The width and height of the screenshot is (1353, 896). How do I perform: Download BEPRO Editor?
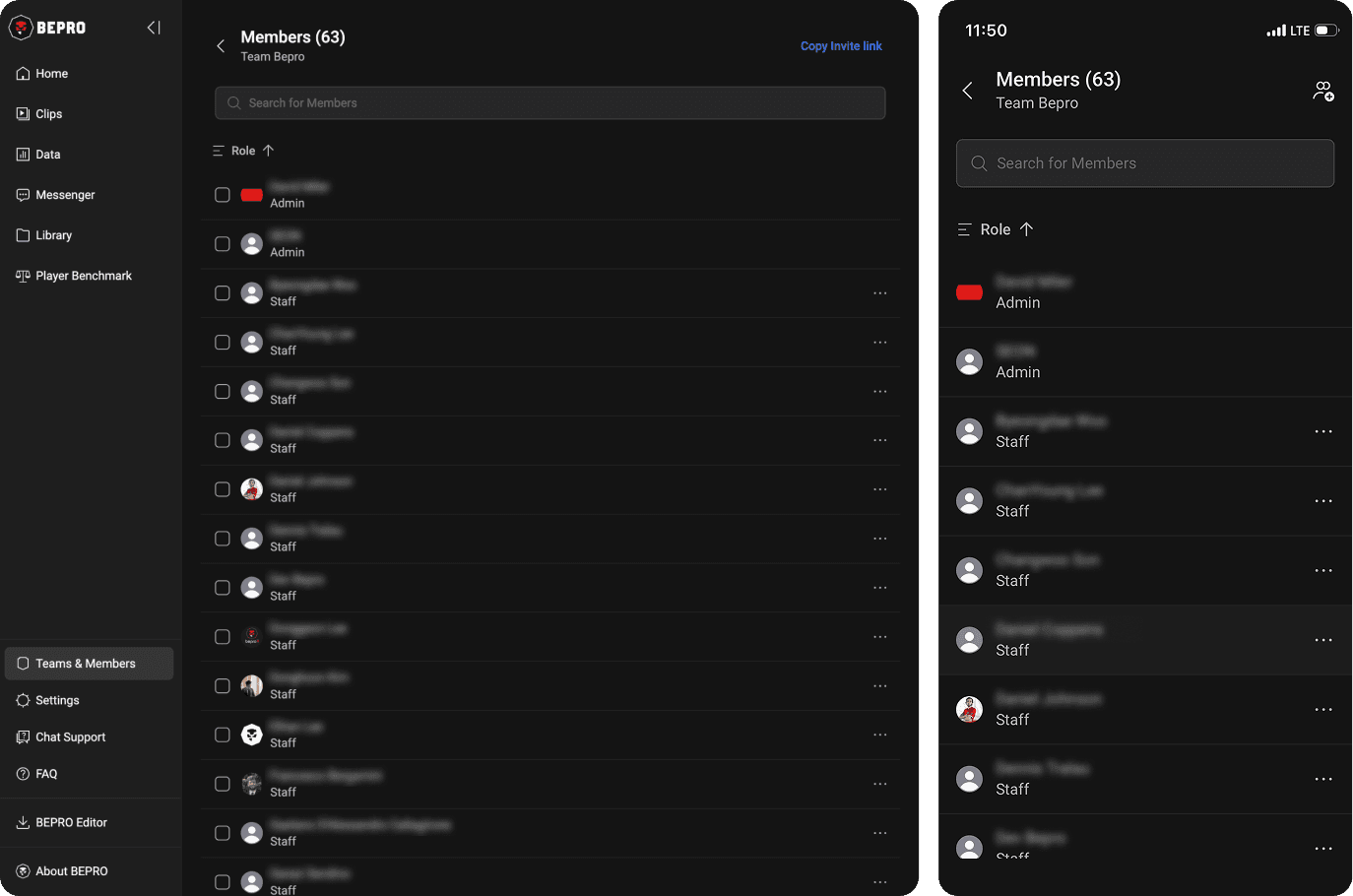tap(62, 822)
